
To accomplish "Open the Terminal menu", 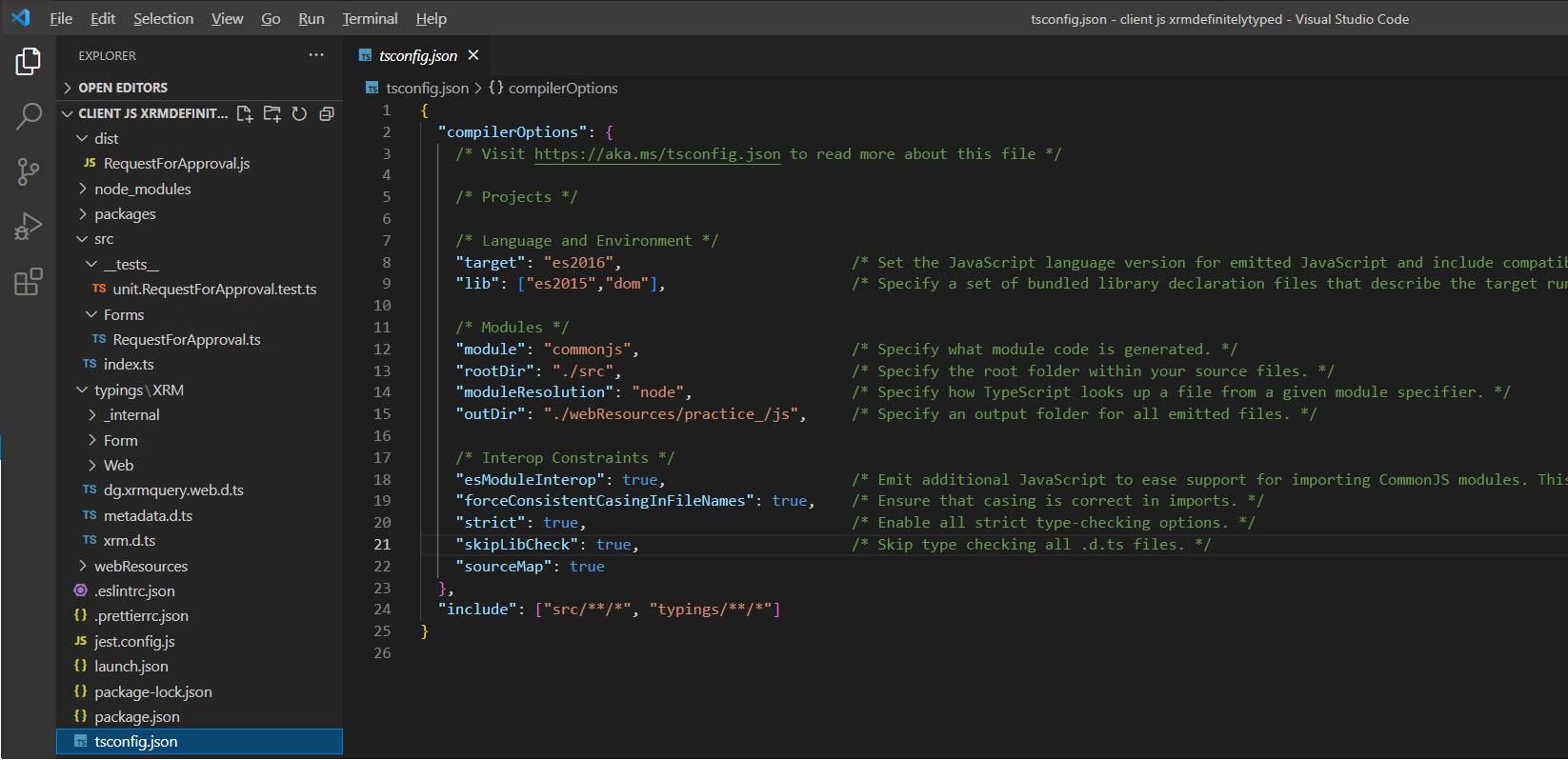I will pyautogui.click(x=370, y=19).
